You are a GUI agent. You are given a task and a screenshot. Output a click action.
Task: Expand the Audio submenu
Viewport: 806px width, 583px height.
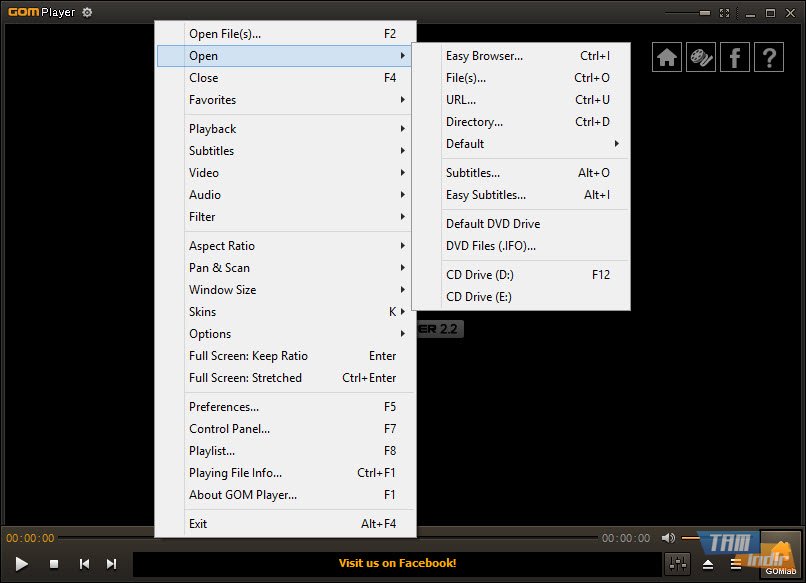tap(286, 195)
